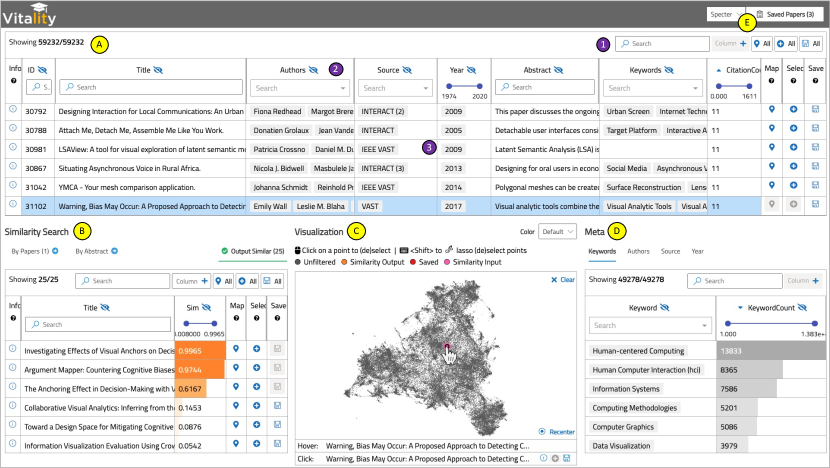Hide the Authors column via eye icon
This screenshot has width=830, height=468.
(x=313, y=70)
